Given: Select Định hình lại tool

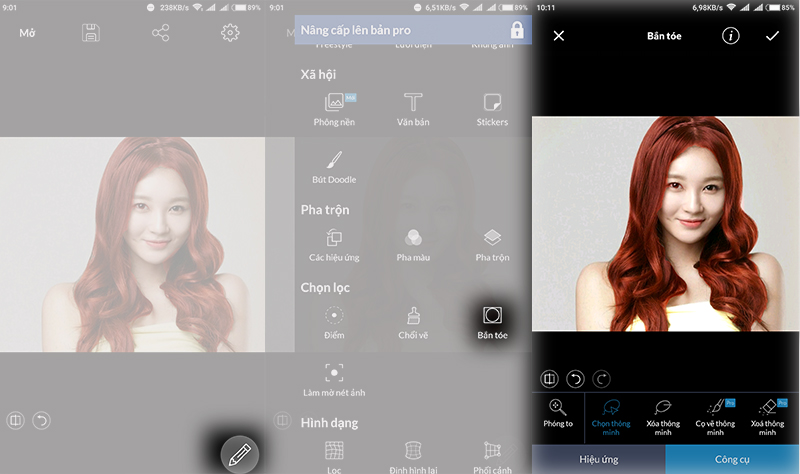Looking at the screenshot, I should (413, 458).
